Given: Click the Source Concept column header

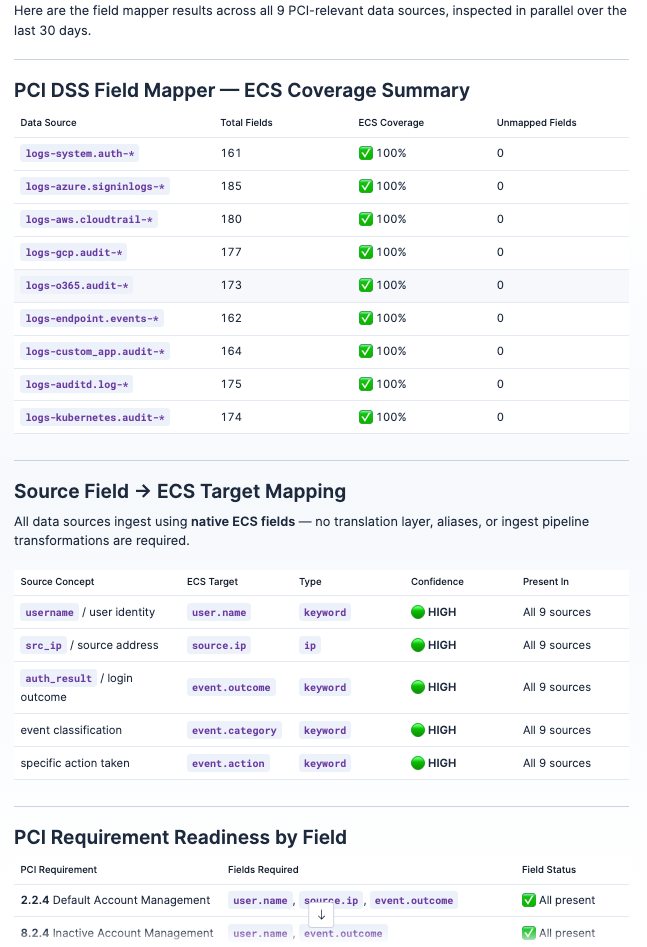Looking at the screenshot, I should 57,582.
